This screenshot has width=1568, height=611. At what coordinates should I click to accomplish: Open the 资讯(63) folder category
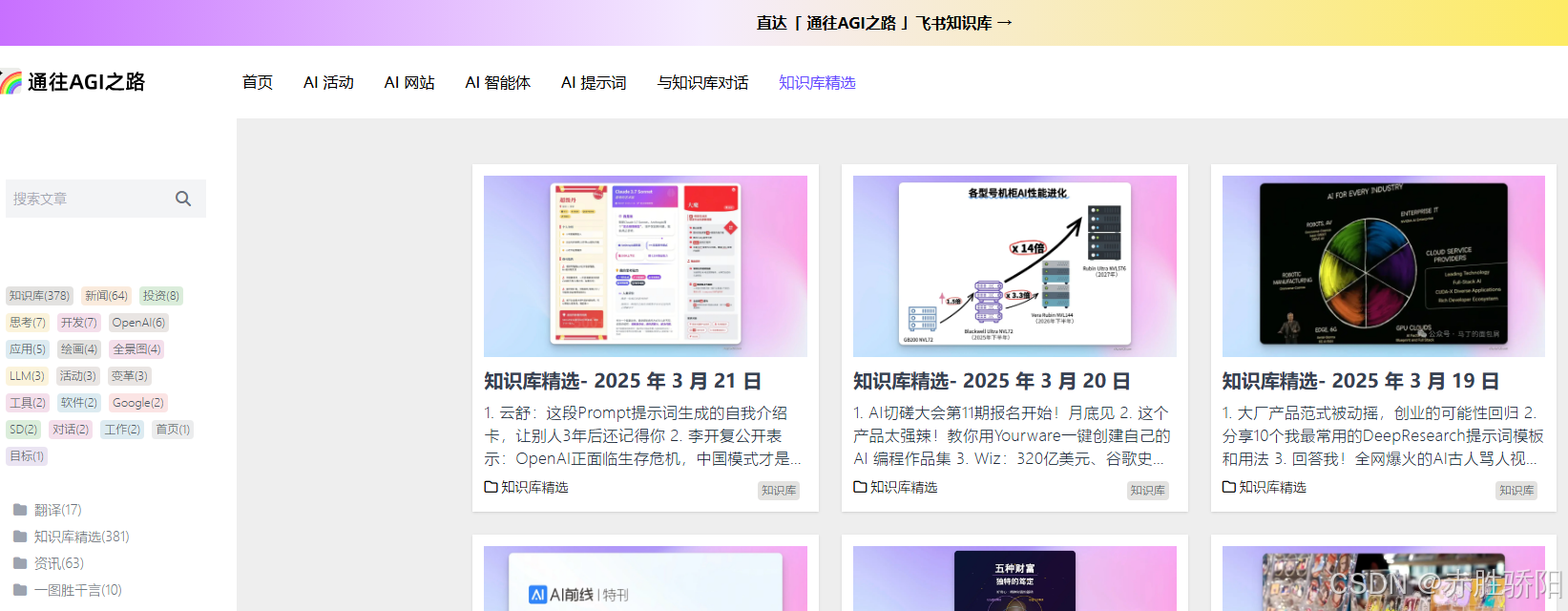click(x=49, y=563)
